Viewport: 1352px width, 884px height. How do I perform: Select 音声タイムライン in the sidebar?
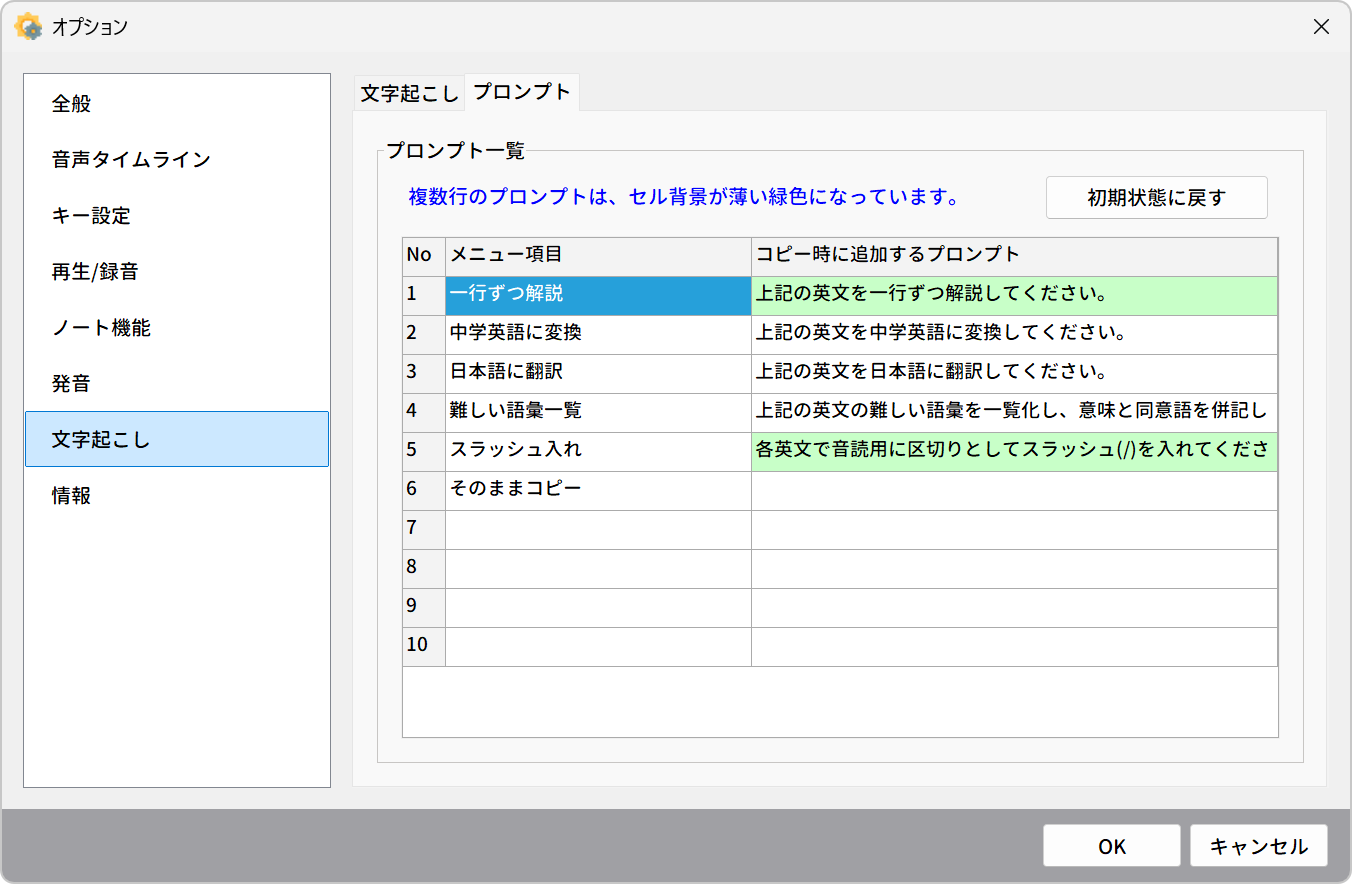click(x=177, y=160)
